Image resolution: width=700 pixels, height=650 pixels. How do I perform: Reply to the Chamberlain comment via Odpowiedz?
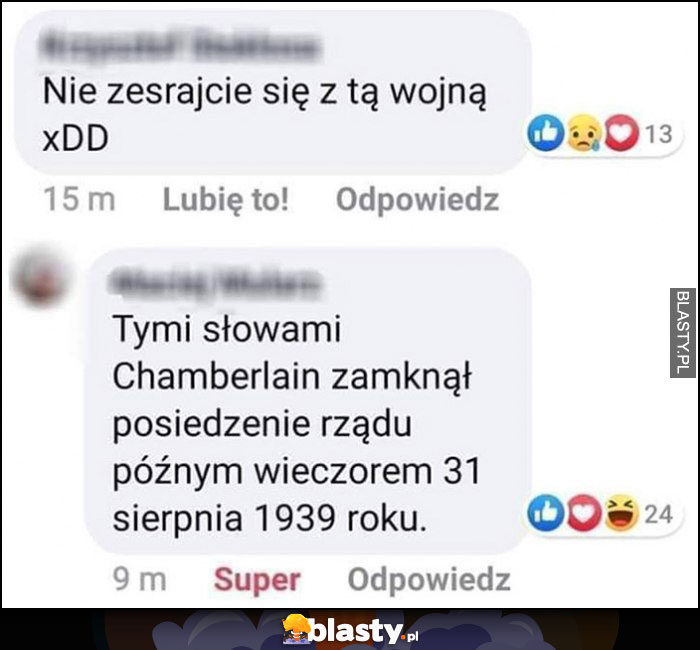[429, 580]
